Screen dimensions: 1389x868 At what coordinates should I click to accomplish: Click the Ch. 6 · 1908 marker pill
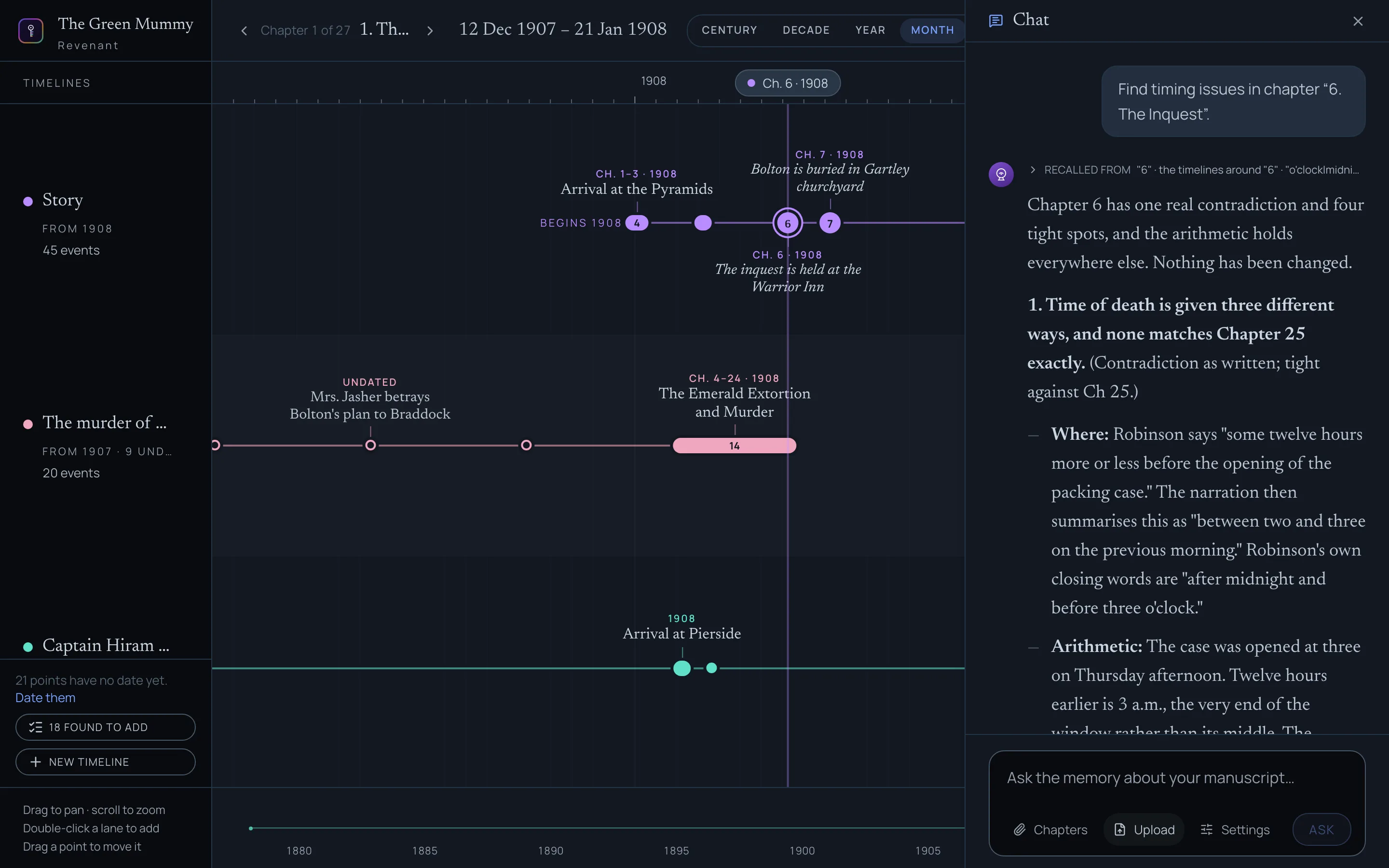pyautogui.click(x=788, y=83)
